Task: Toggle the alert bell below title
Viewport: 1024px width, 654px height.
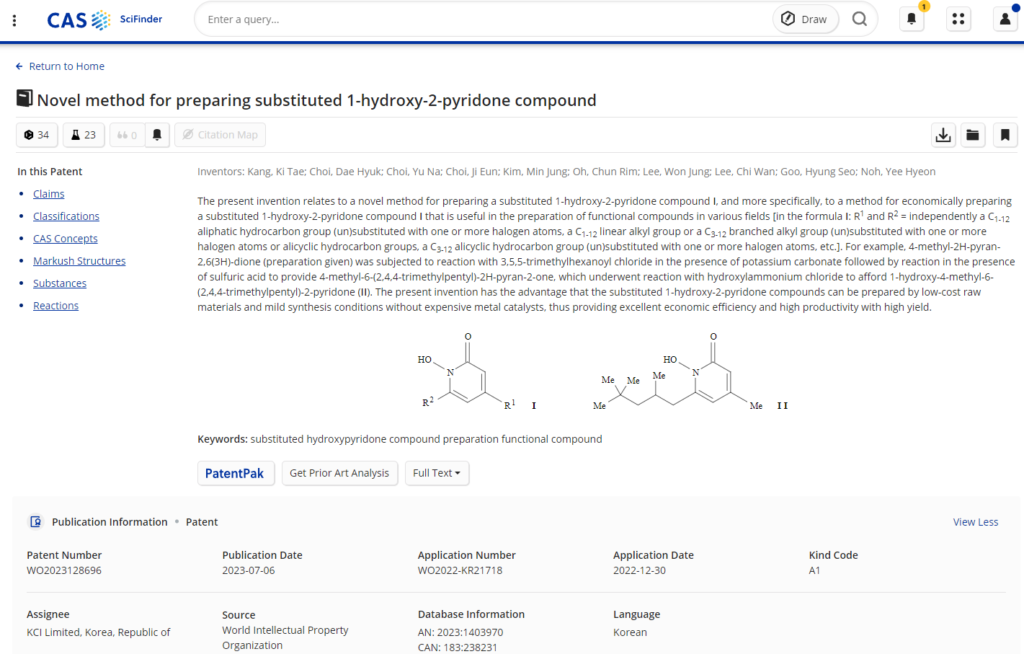Action: [156, 135]
